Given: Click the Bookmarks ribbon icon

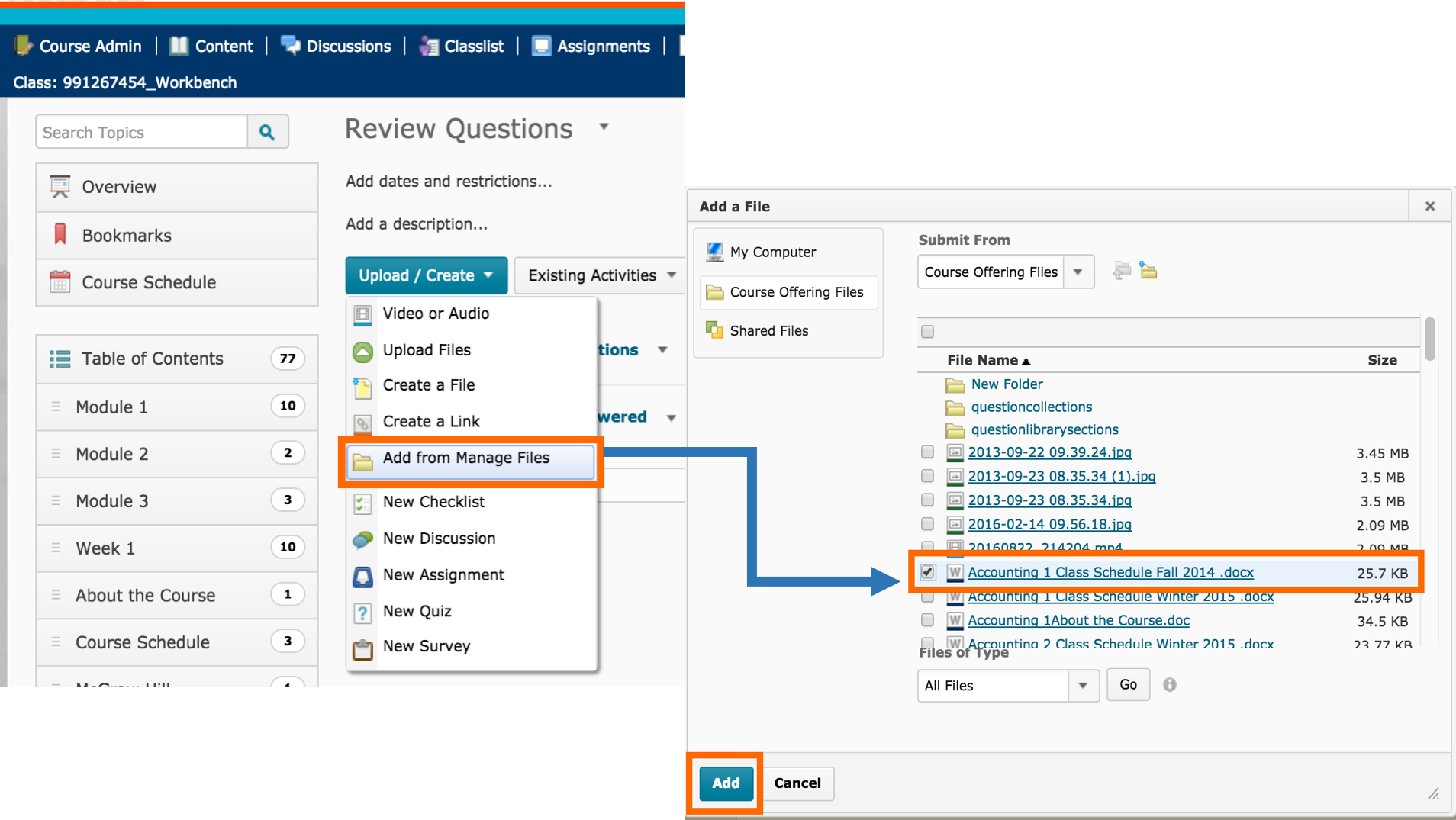Looking at the screenshot, I should tap(60, 234).
